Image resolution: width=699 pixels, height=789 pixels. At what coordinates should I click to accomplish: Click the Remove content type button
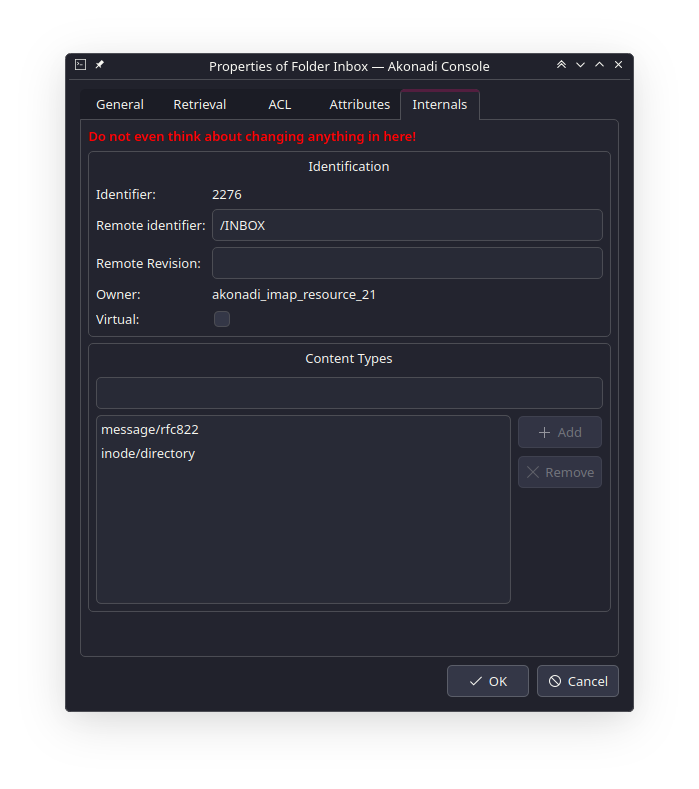click(x=560, y=472)
